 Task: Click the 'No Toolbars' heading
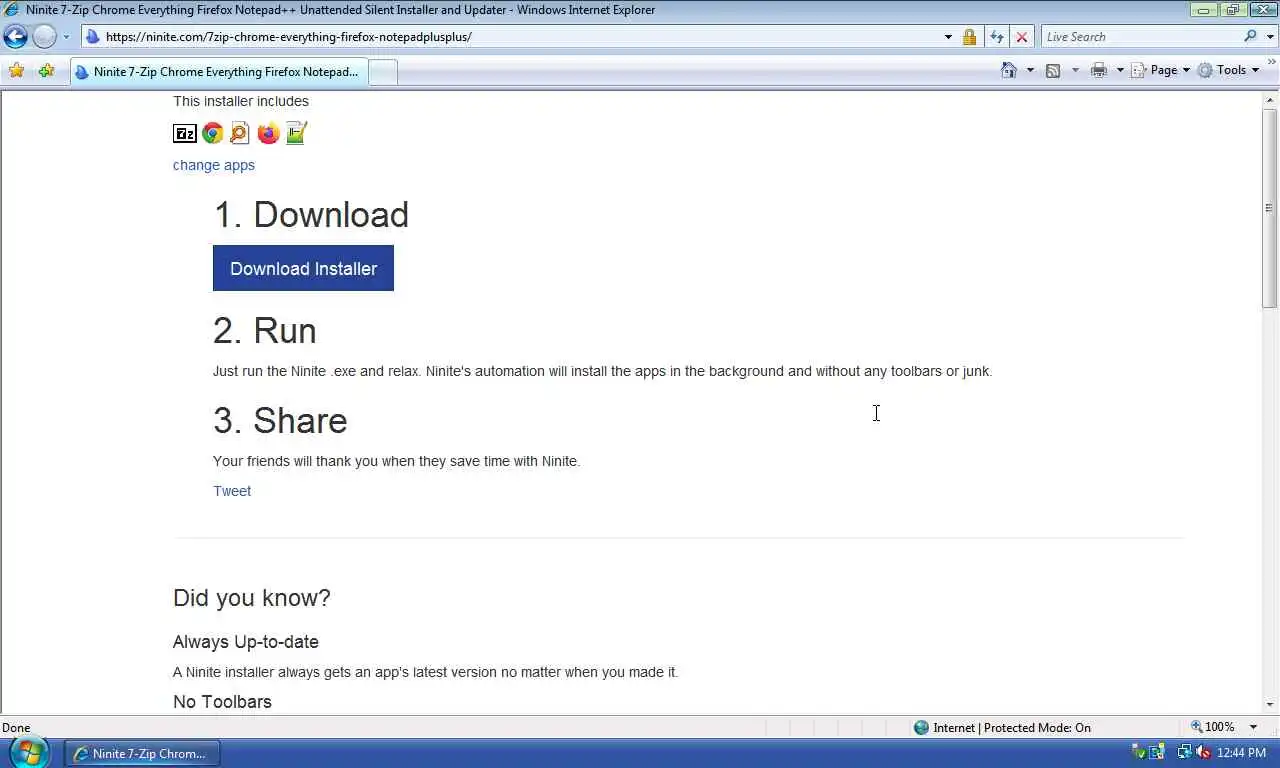pyautogui.click(x=222, y=702)
